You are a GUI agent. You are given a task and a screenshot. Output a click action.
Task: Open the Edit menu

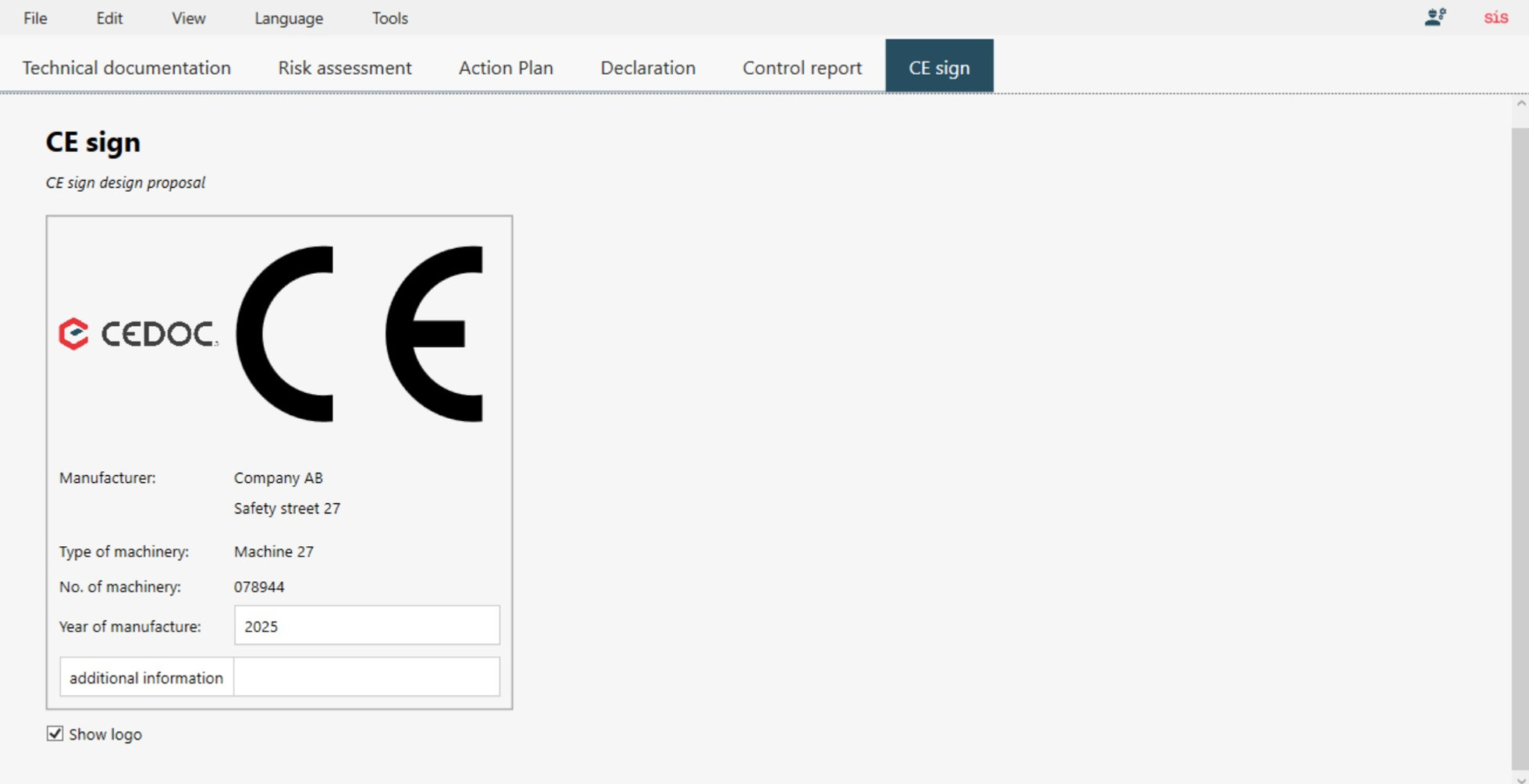[109, 18]
